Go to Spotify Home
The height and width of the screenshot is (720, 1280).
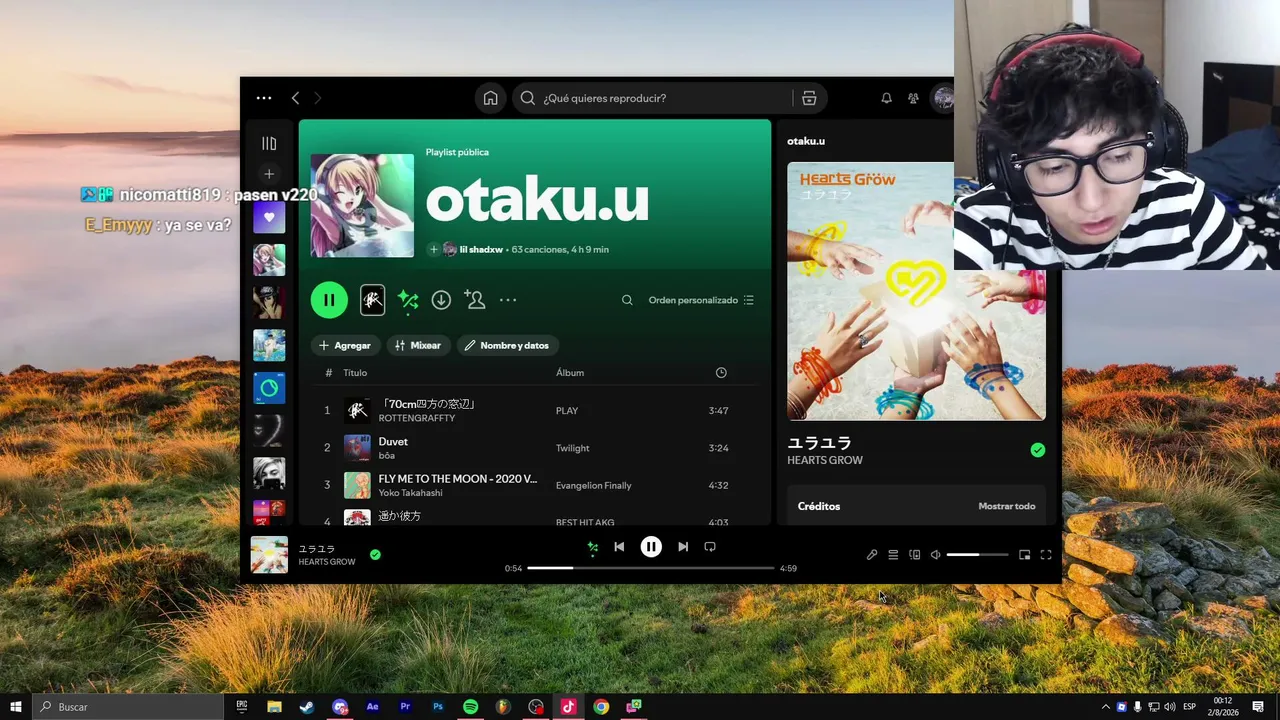[x=490, y=98]
